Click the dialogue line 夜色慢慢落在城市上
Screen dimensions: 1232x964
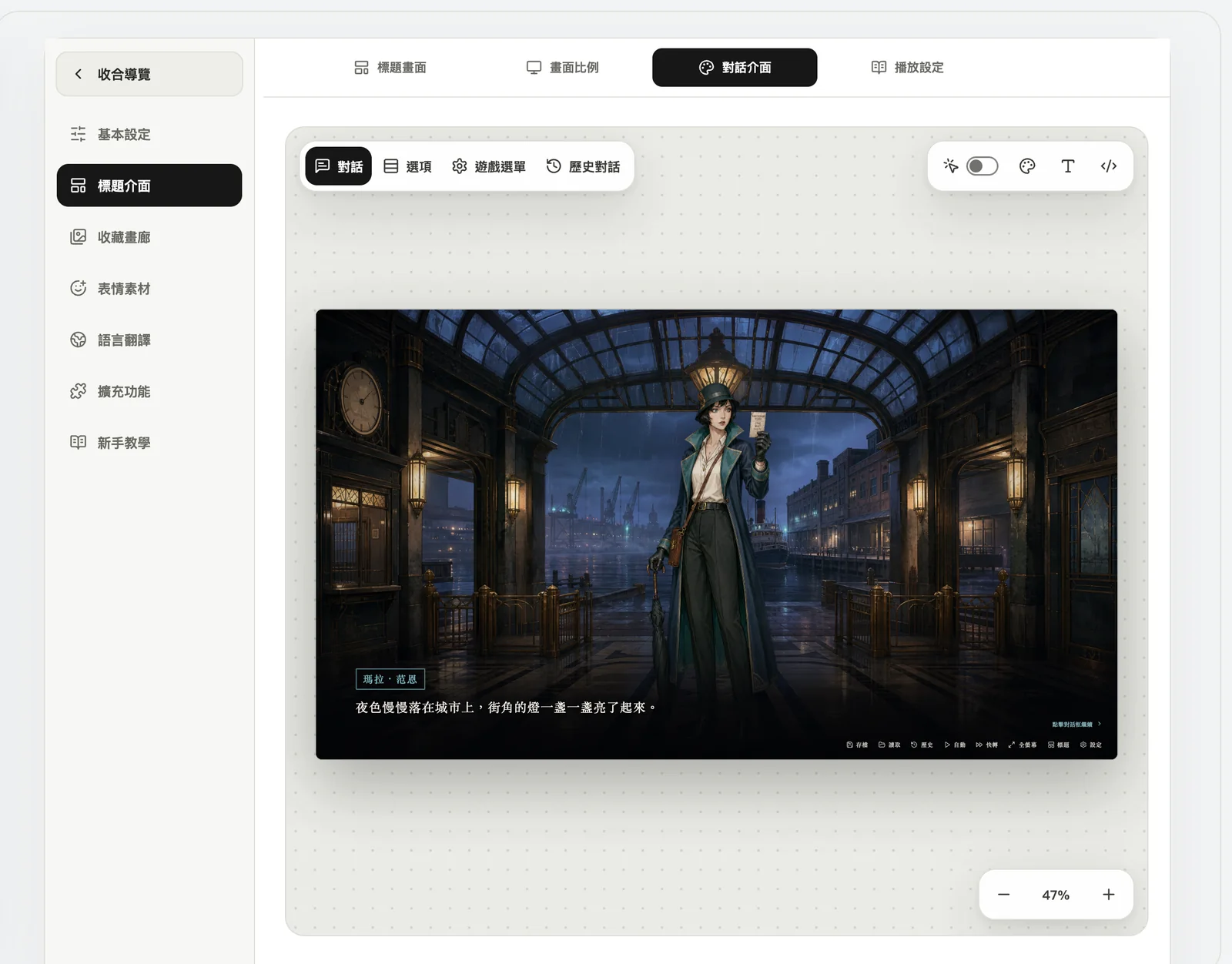pyautogui.click(x=506, y=708)
